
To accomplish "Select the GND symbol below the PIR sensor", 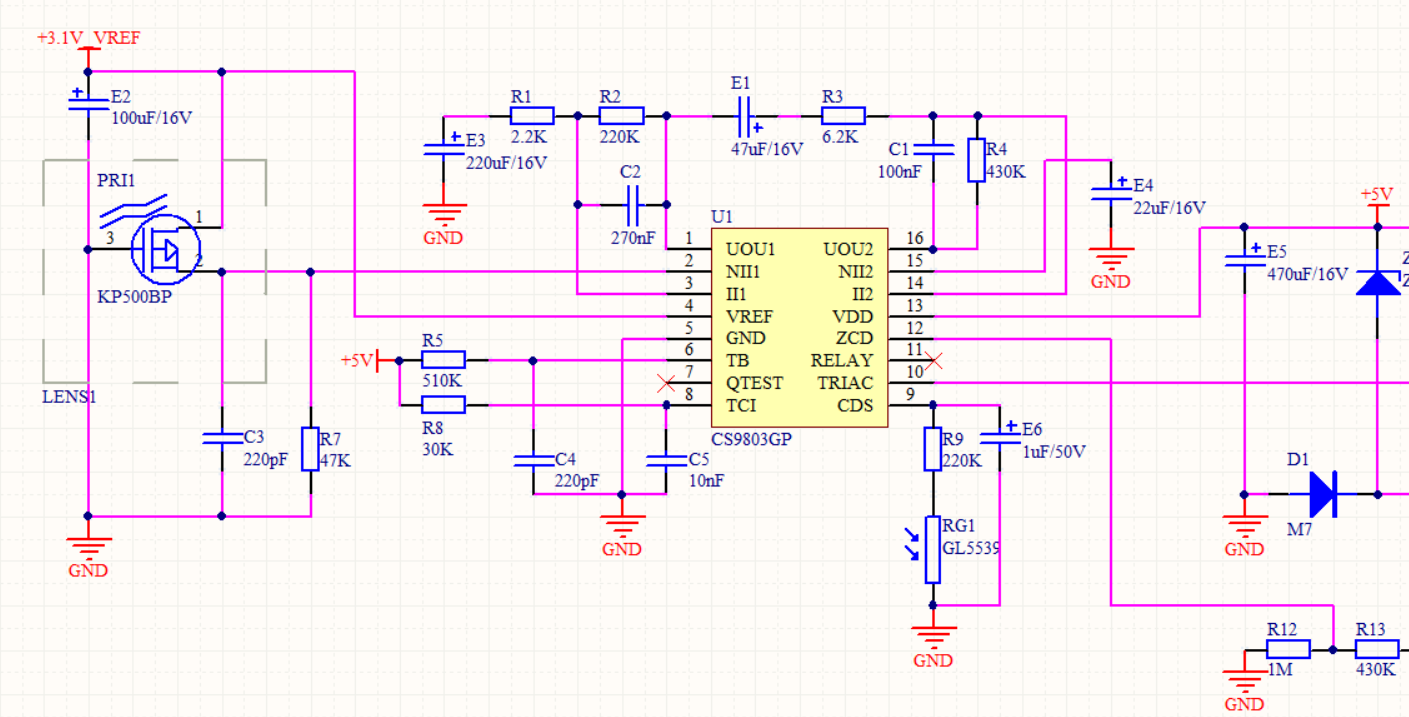I will (88, 555).
